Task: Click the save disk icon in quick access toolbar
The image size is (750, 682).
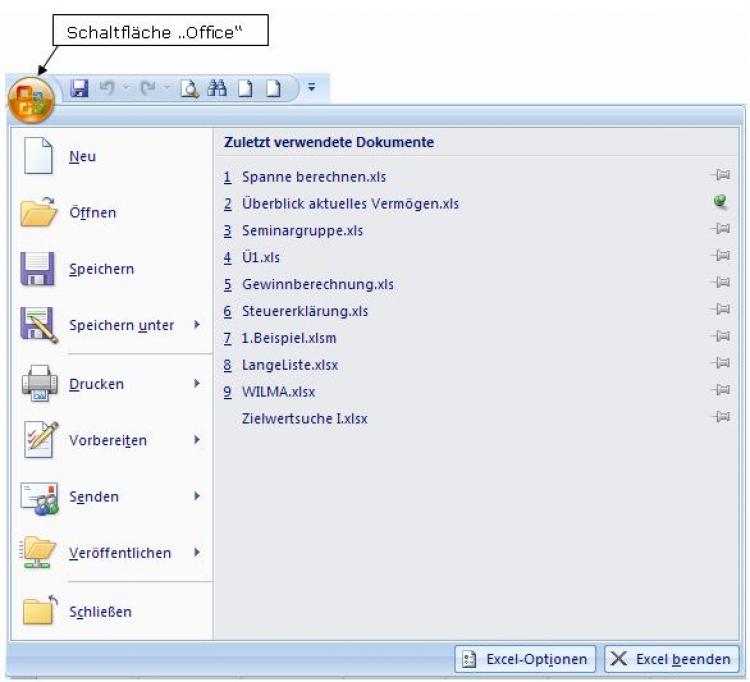Action: click(x=80, y=89)
